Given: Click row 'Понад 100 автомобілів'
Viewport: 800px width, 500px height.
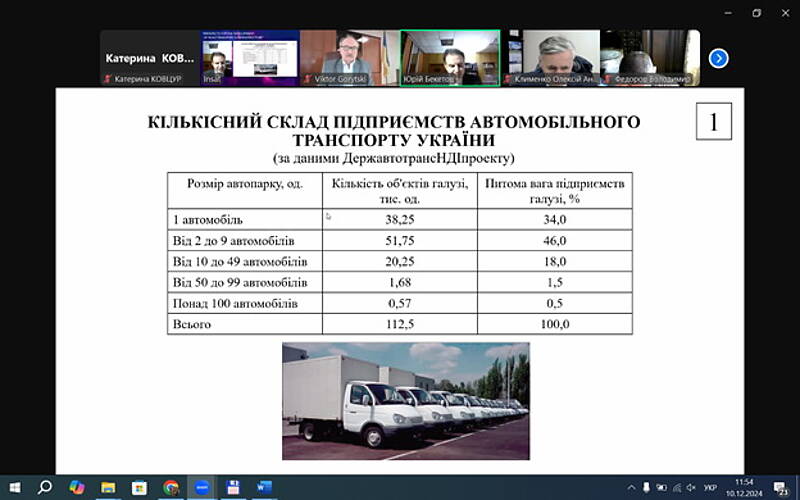Looking at the screenshot, I should point(235,304).
